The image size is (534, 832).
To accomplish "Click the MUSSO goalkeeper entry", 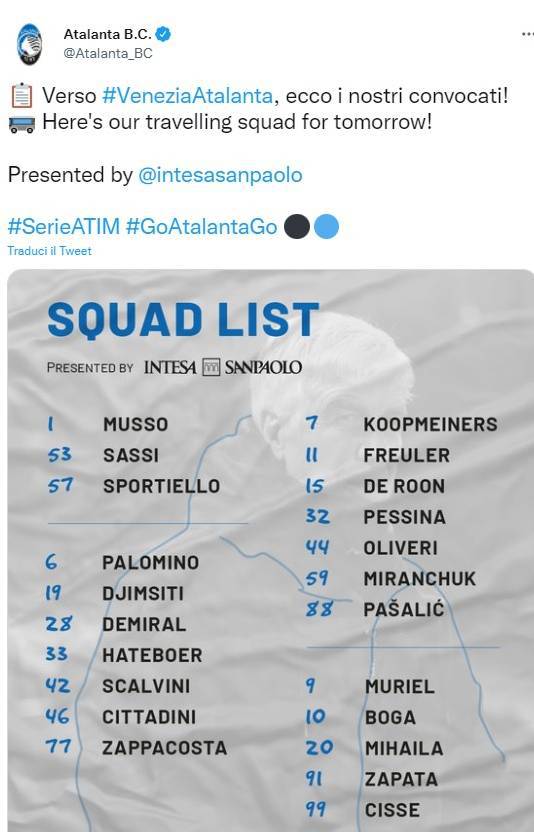I will (135, 424).
